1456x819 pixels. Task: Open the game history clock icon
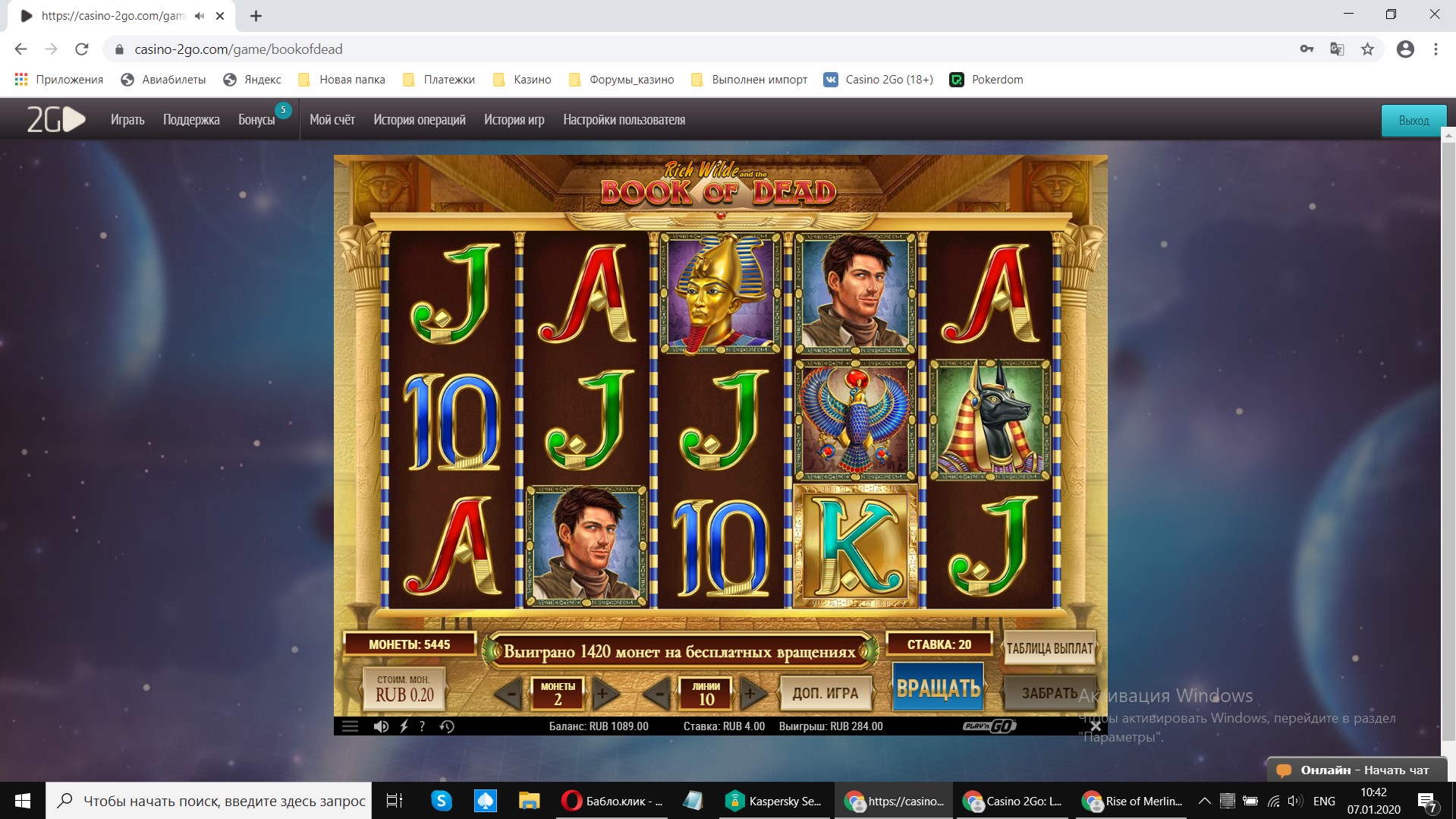[x=447, y=726]
